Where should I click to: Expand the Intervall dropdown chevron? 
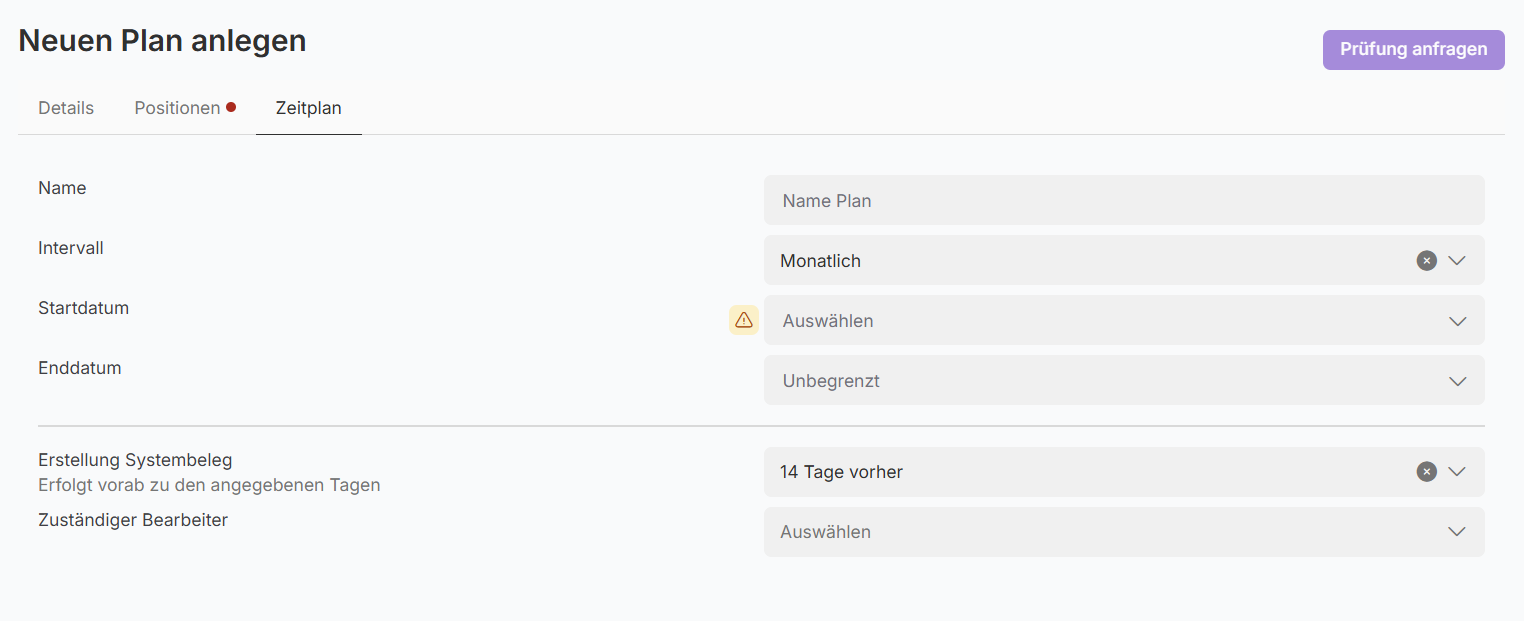coord(1457,260)
